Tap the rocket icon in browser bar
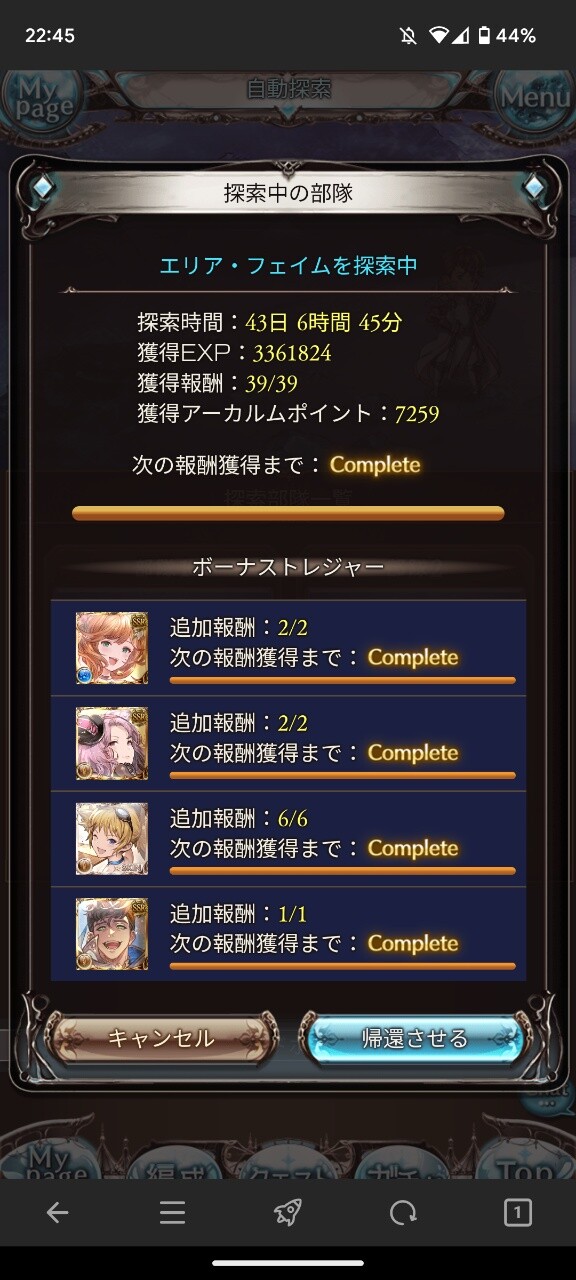576x1280 pixels. 288,1213
